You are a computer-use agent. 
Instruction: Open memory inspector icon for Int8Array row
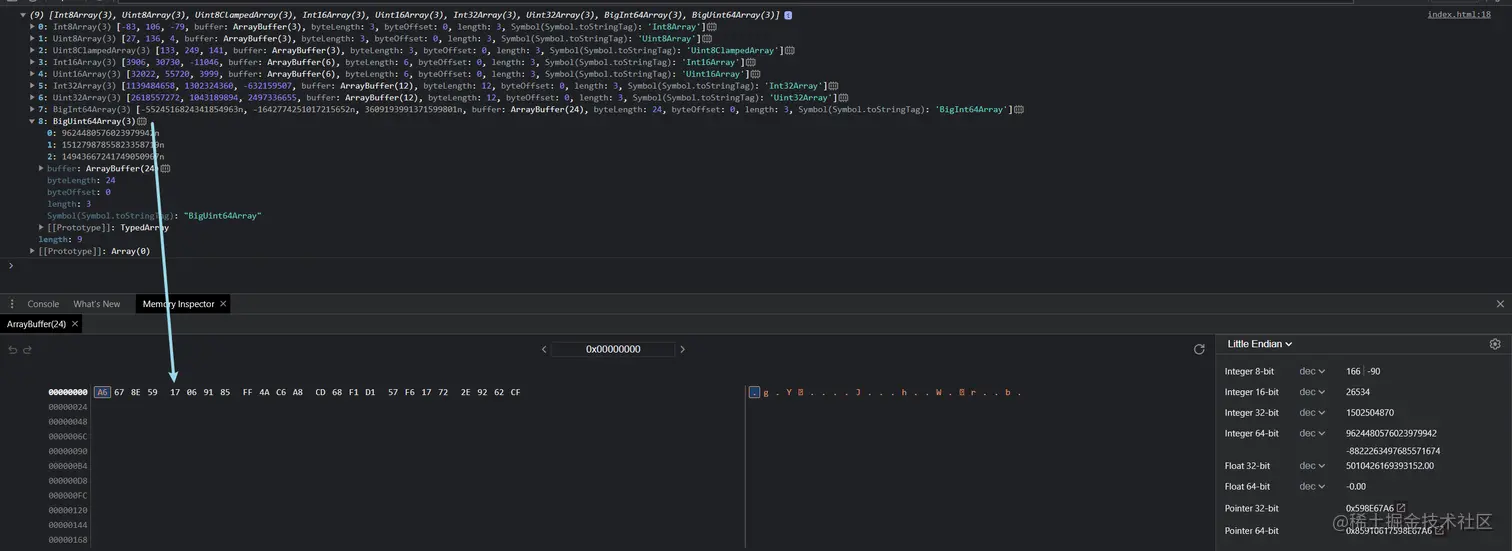point(712,26)
